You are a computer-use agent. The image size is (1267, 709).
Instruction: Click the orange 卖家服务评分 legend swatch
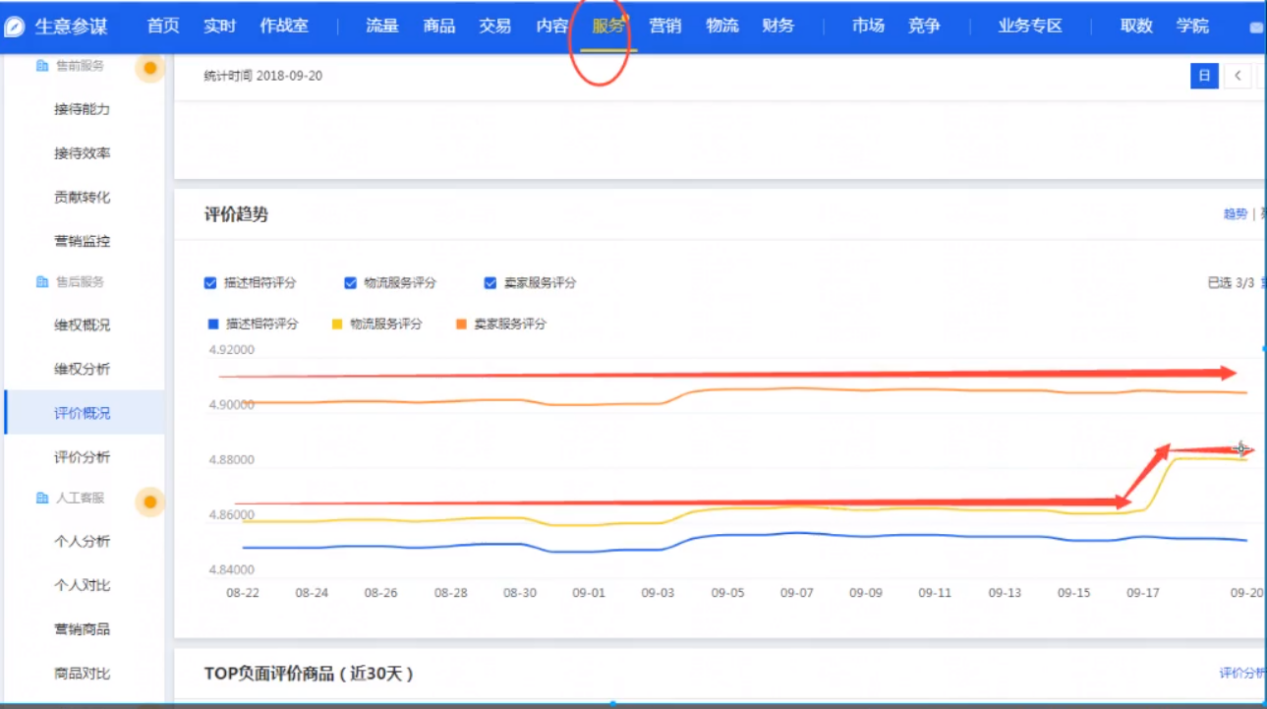462,324
